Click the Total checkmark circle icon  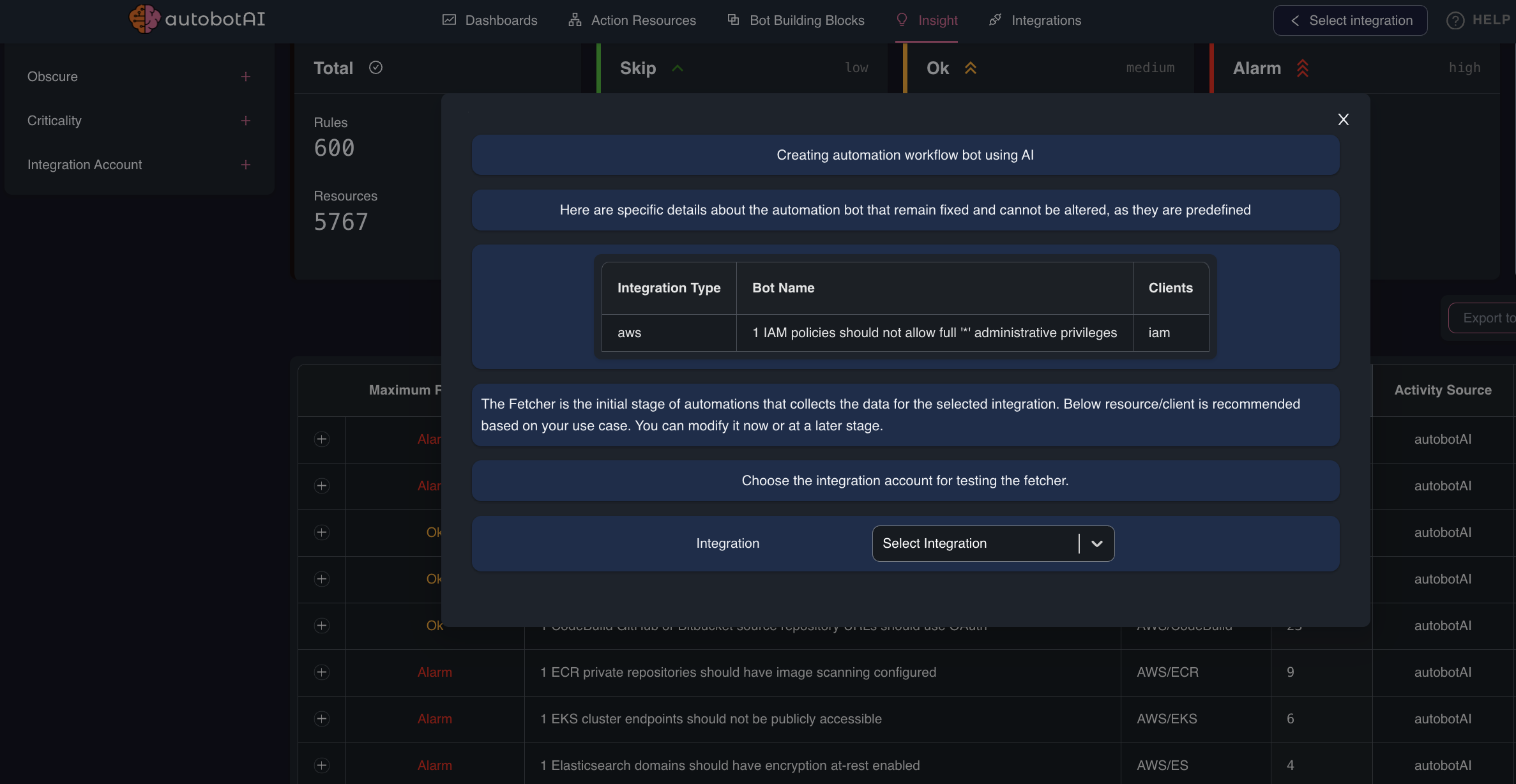pos(375,68)
